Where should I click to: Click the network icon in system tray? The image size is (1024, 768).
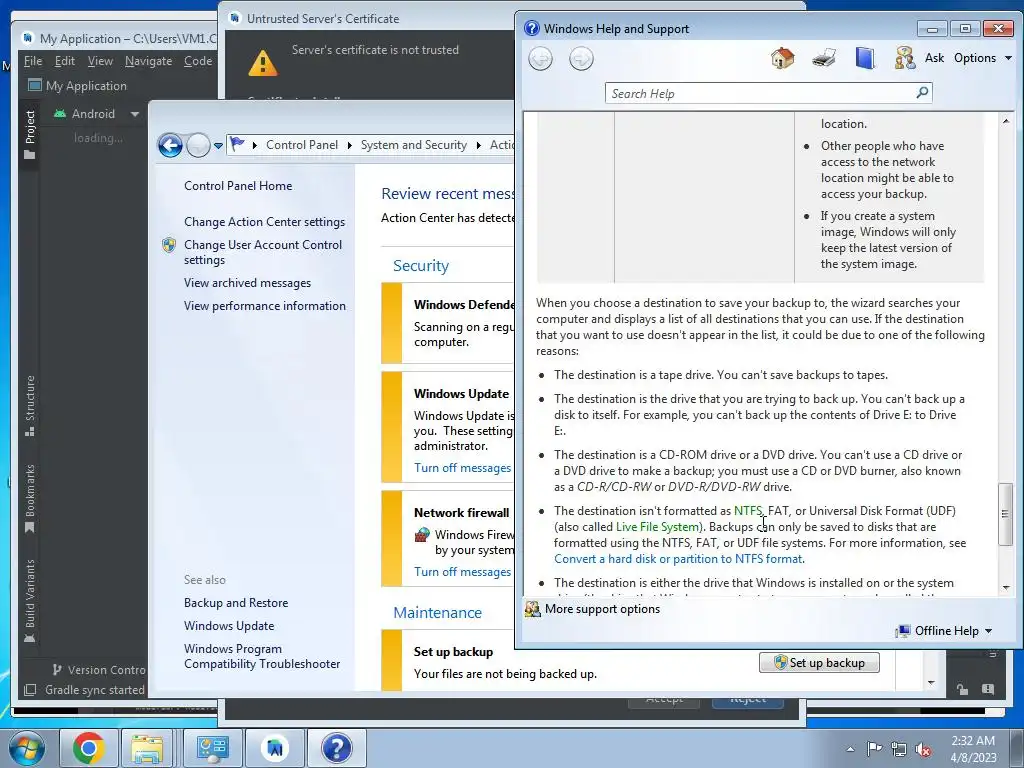899,749
